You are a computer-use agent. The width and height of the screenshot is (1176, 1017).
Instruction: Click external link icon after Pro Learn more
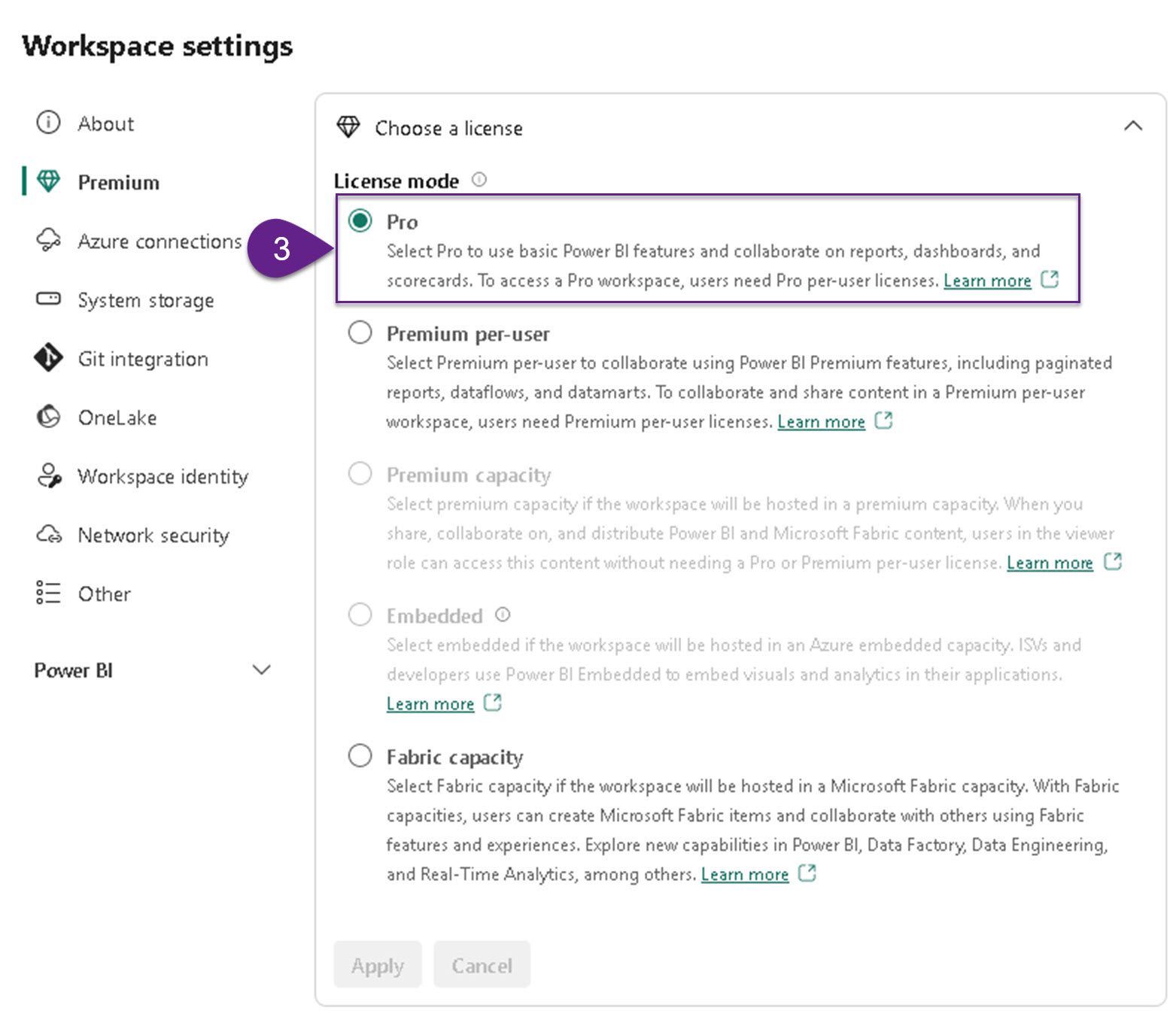tap(1050, 280)
